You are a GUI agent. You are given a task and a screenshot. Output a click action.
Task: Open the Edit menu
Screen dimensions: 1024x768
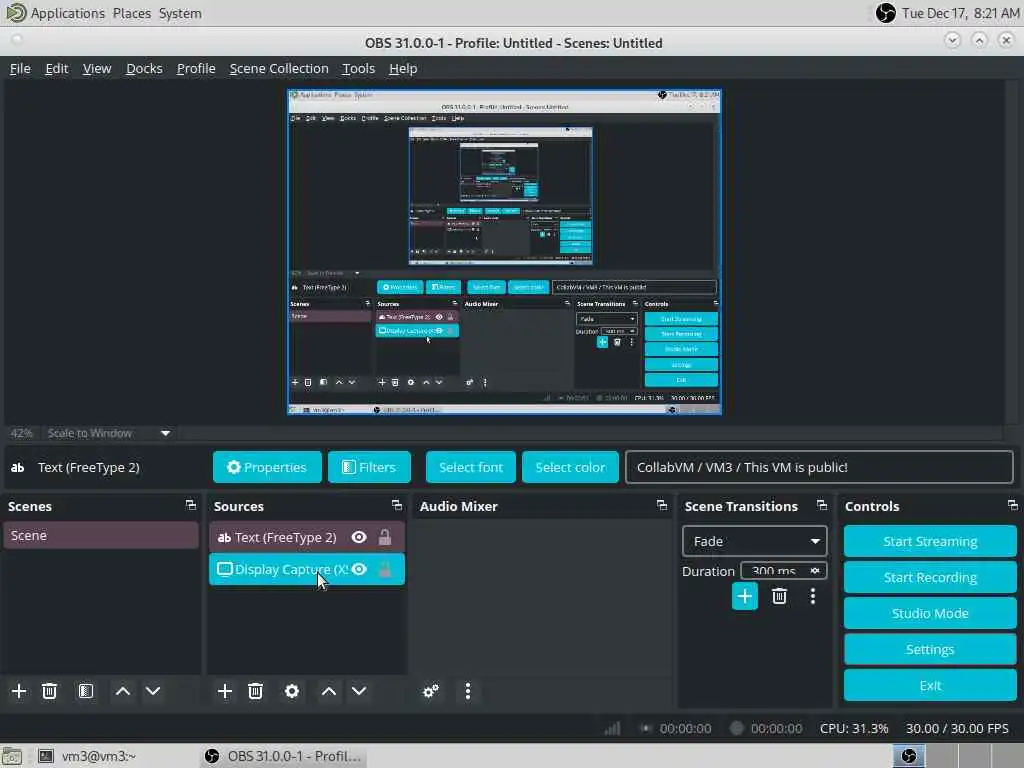coord(57,69)
